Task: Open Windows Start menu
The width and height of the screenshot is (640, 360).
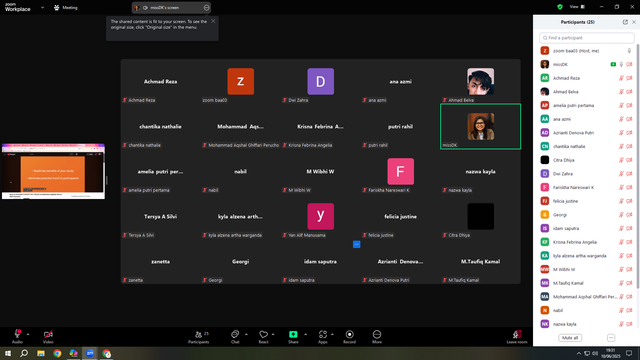Action: coord(8,353)
